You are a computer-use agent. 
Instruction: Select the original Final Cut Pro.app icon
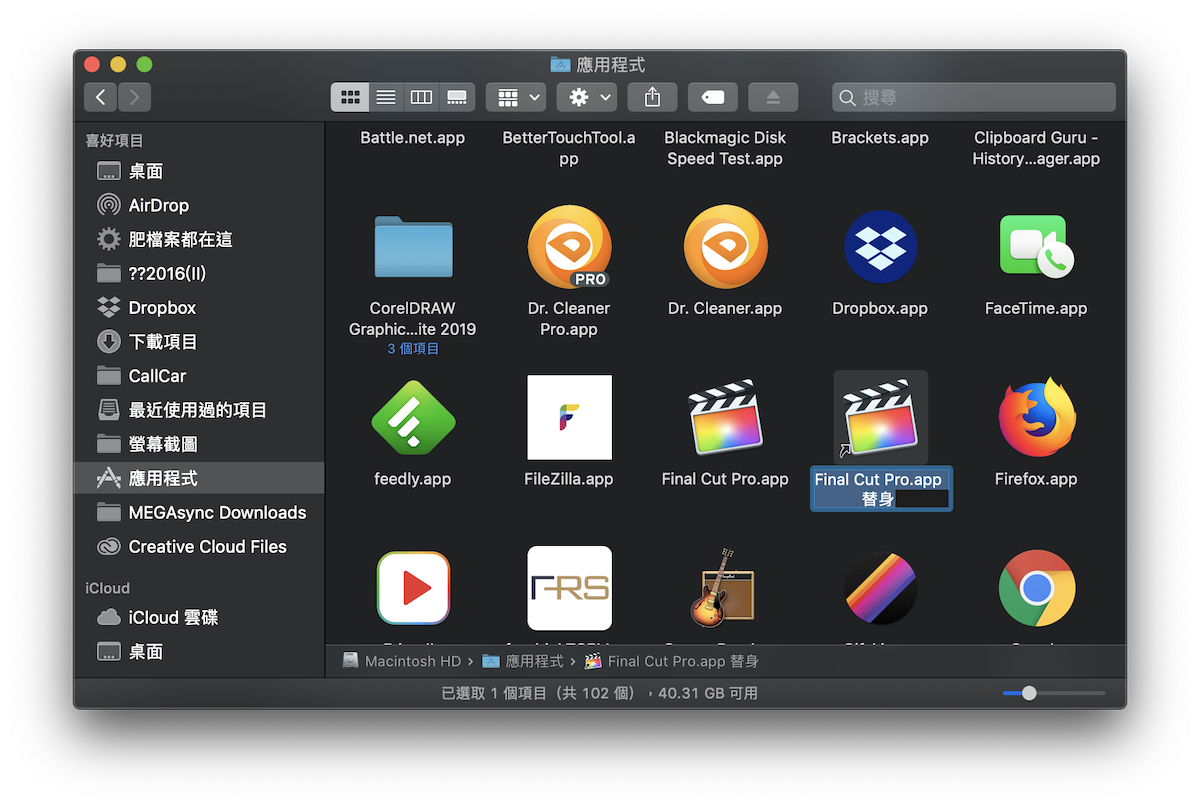pos(725,417)
